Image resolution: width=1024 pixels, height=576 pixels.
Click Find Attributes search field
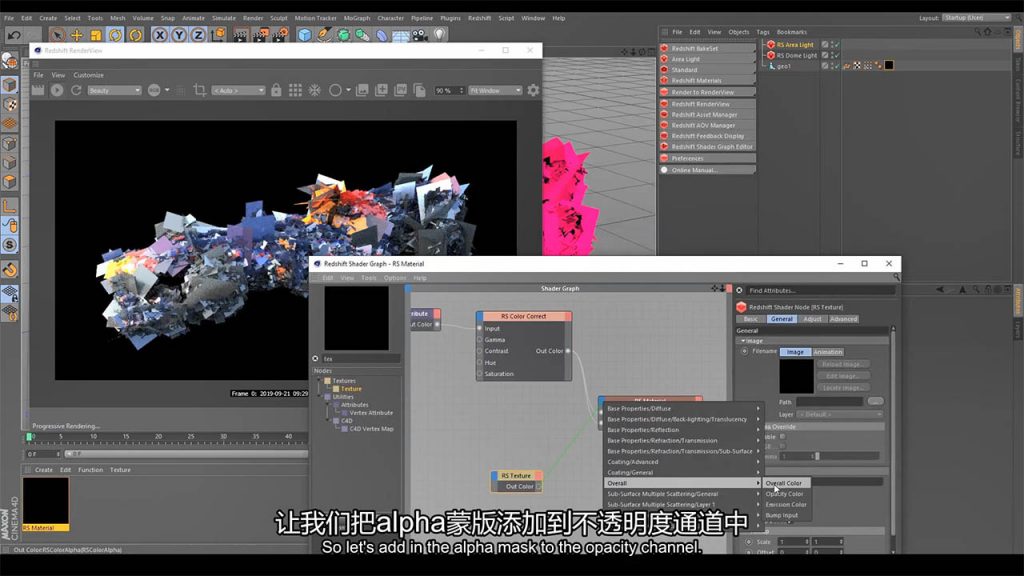click(820, 291)
